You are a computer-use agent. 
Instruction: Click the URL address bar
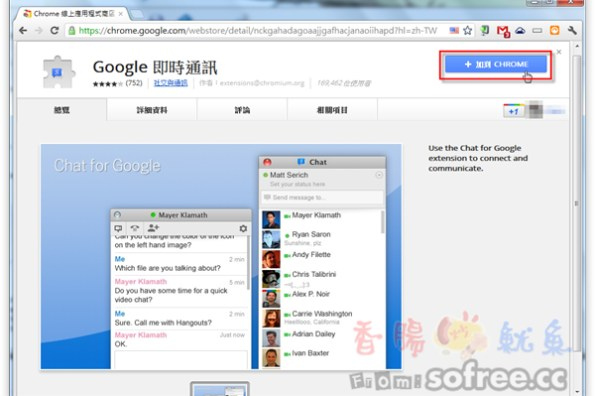coord(258,31)
